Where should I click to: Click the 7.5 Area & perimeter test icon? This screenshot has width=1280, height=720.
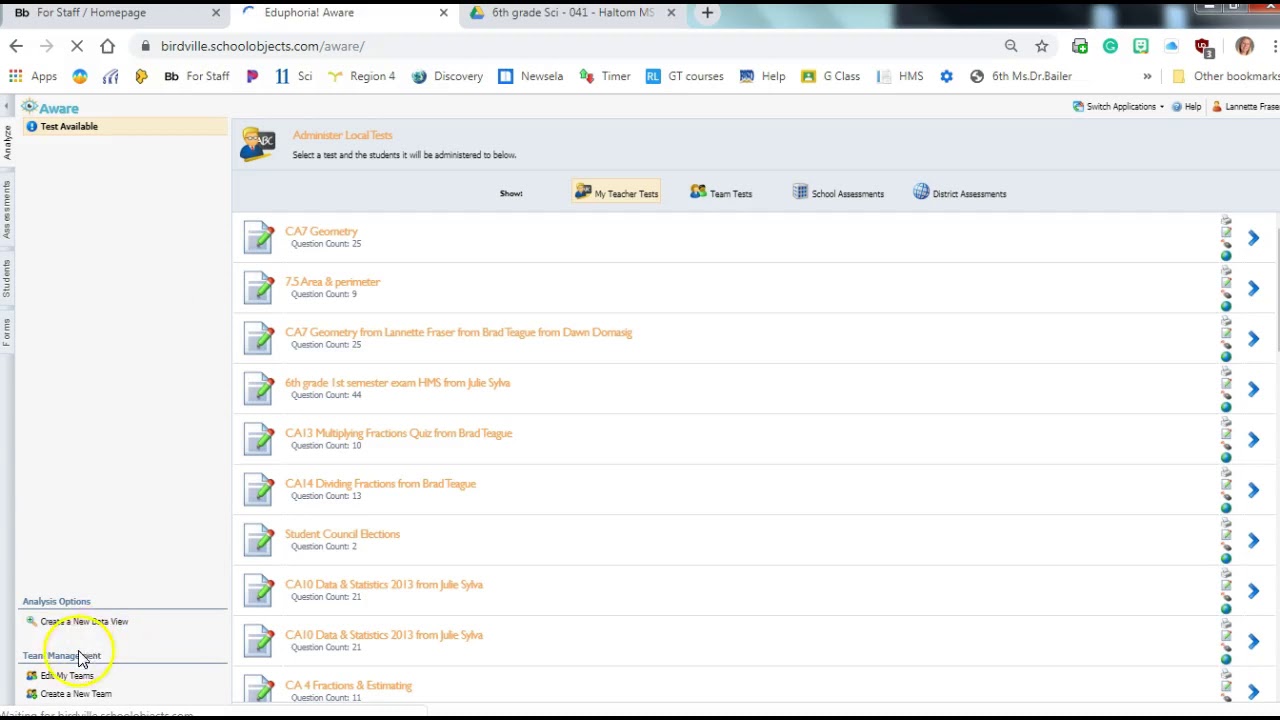pos(258,288)
